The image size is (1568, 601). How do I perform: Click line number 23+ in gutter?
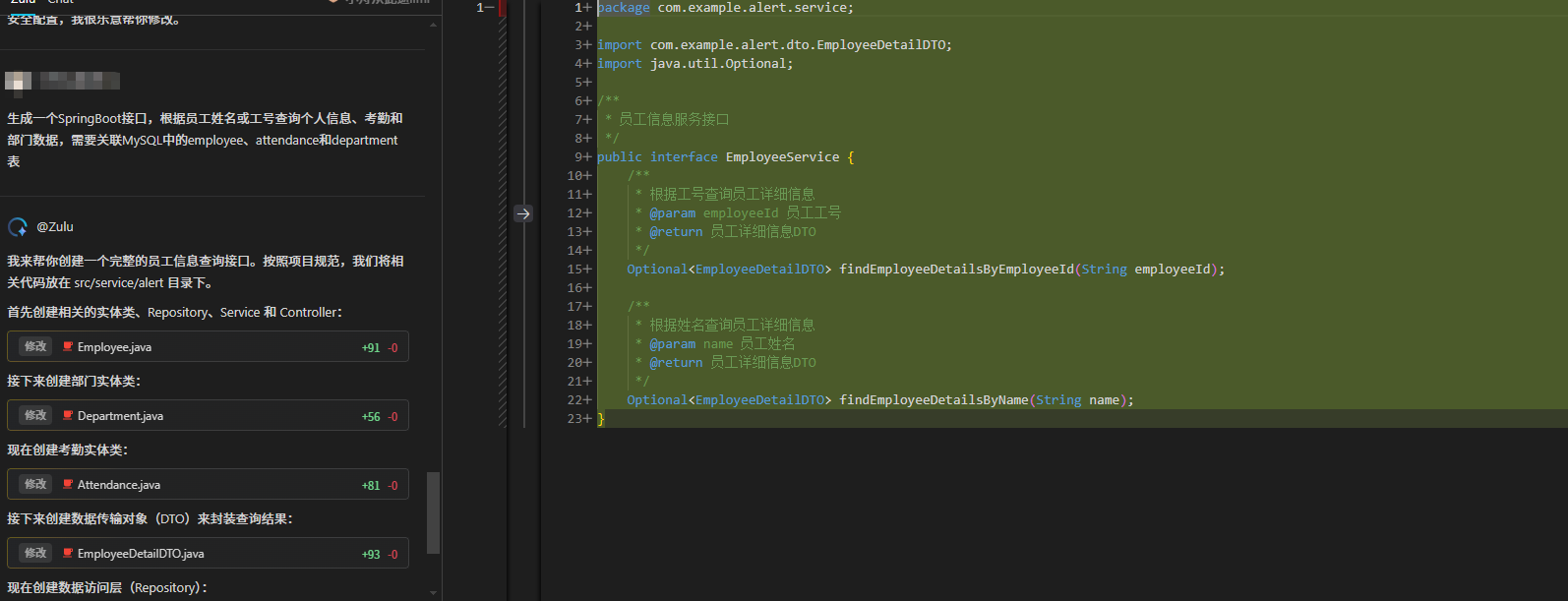pyautogui.click(x=579, y=419)
